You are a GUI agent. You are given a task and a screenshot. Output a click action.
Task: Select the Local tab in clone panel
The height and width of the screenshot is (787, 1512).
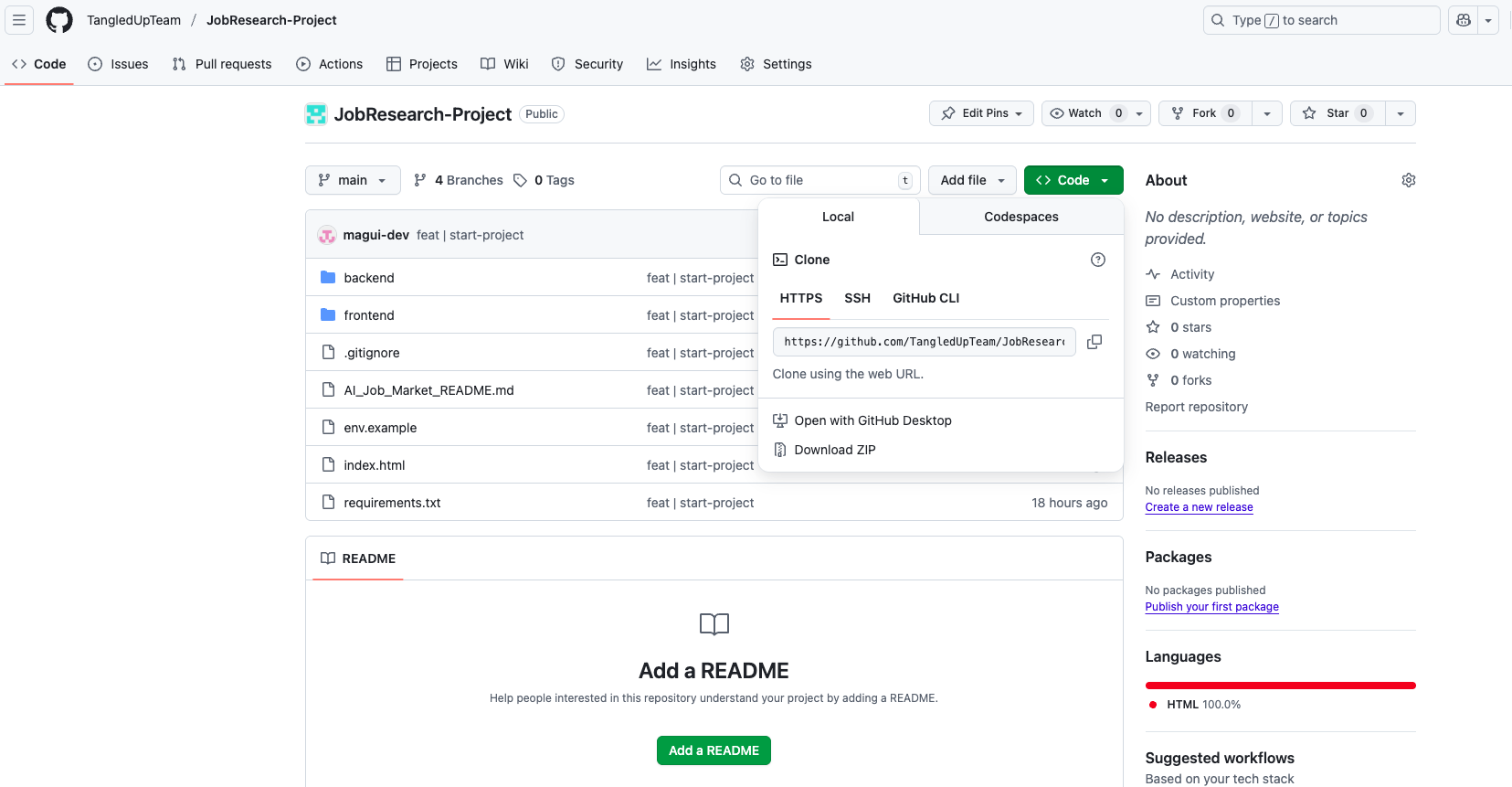click(x=838, y=217)
